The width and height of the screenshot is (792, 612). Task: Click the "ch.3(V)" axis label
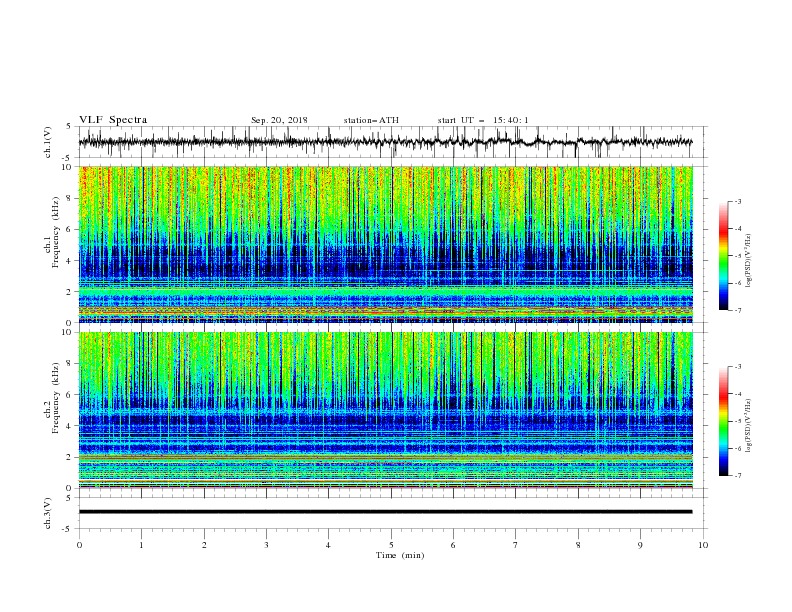48,513
